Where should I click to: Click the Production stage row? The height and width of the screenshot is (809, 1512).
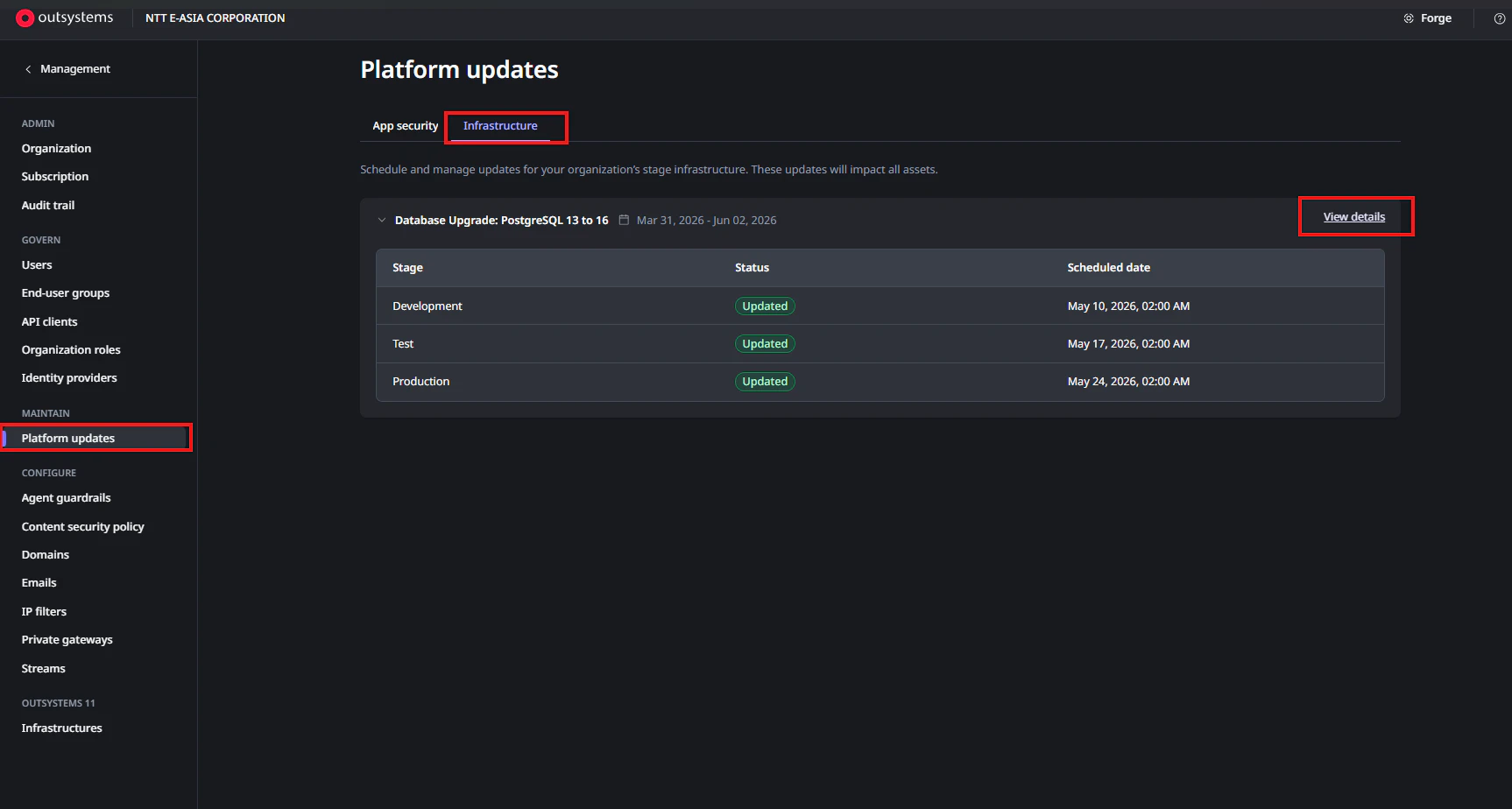click(880, 382)
